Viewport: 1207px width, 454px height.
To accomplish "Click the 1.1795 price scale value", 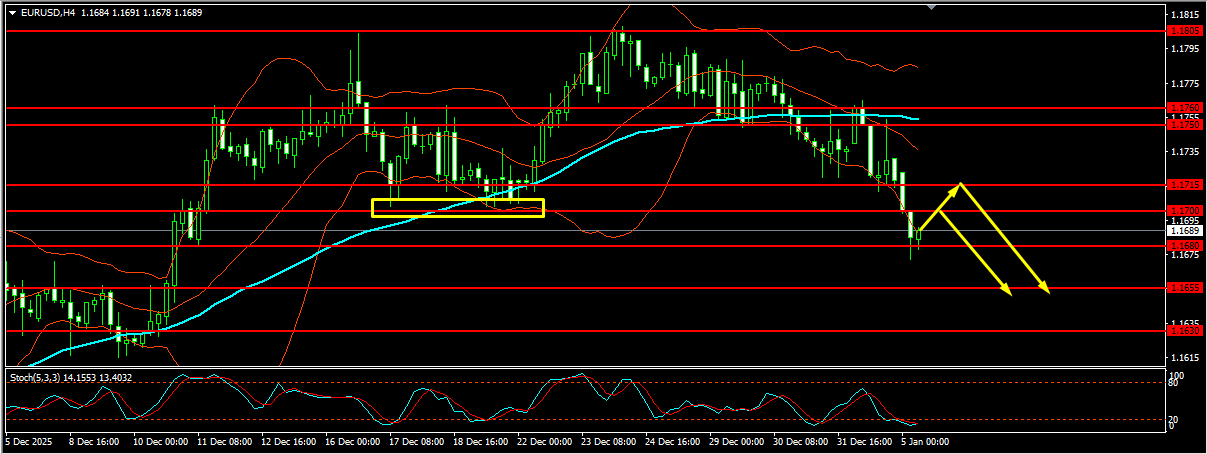I will pyautogui.click(x=1184, y=49).
